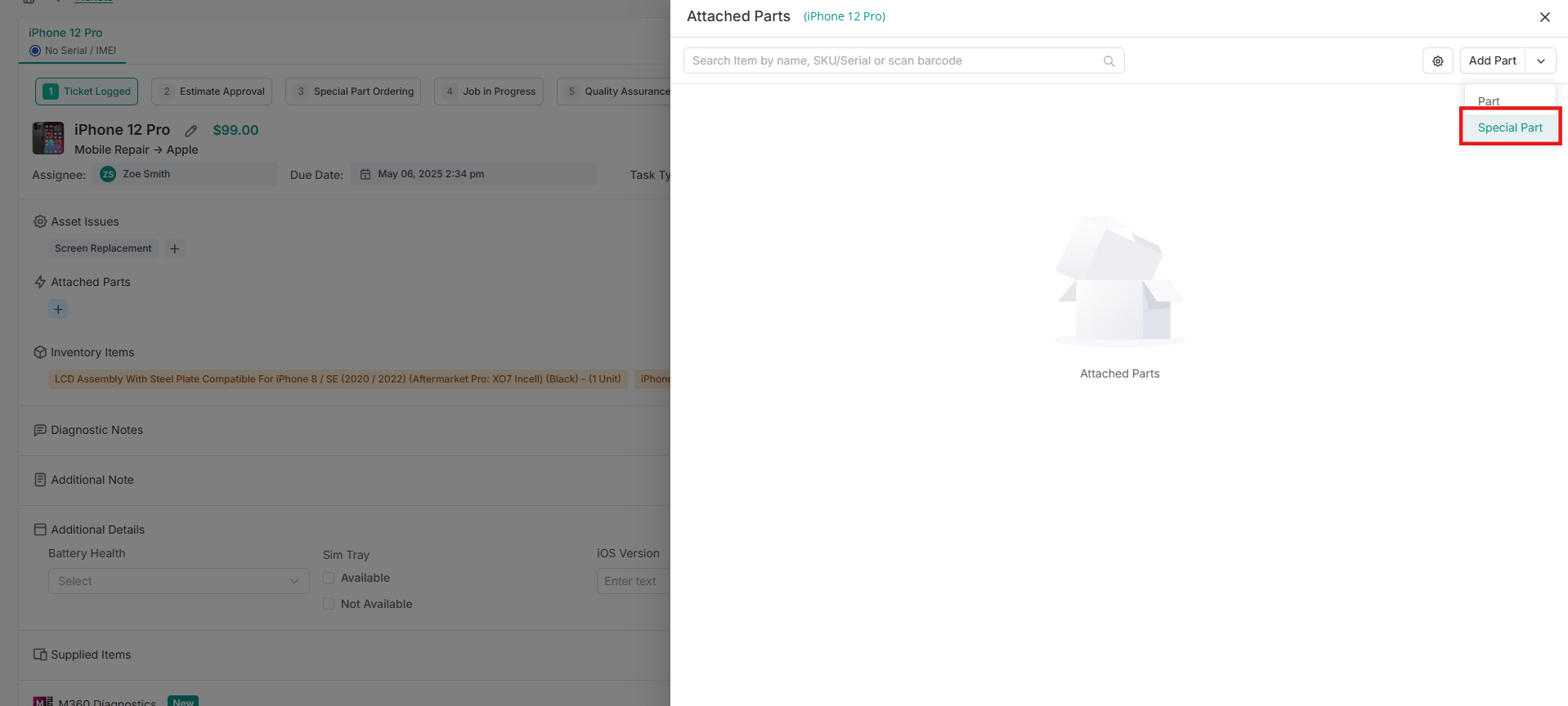Click the search magnifier icon

1109,61
